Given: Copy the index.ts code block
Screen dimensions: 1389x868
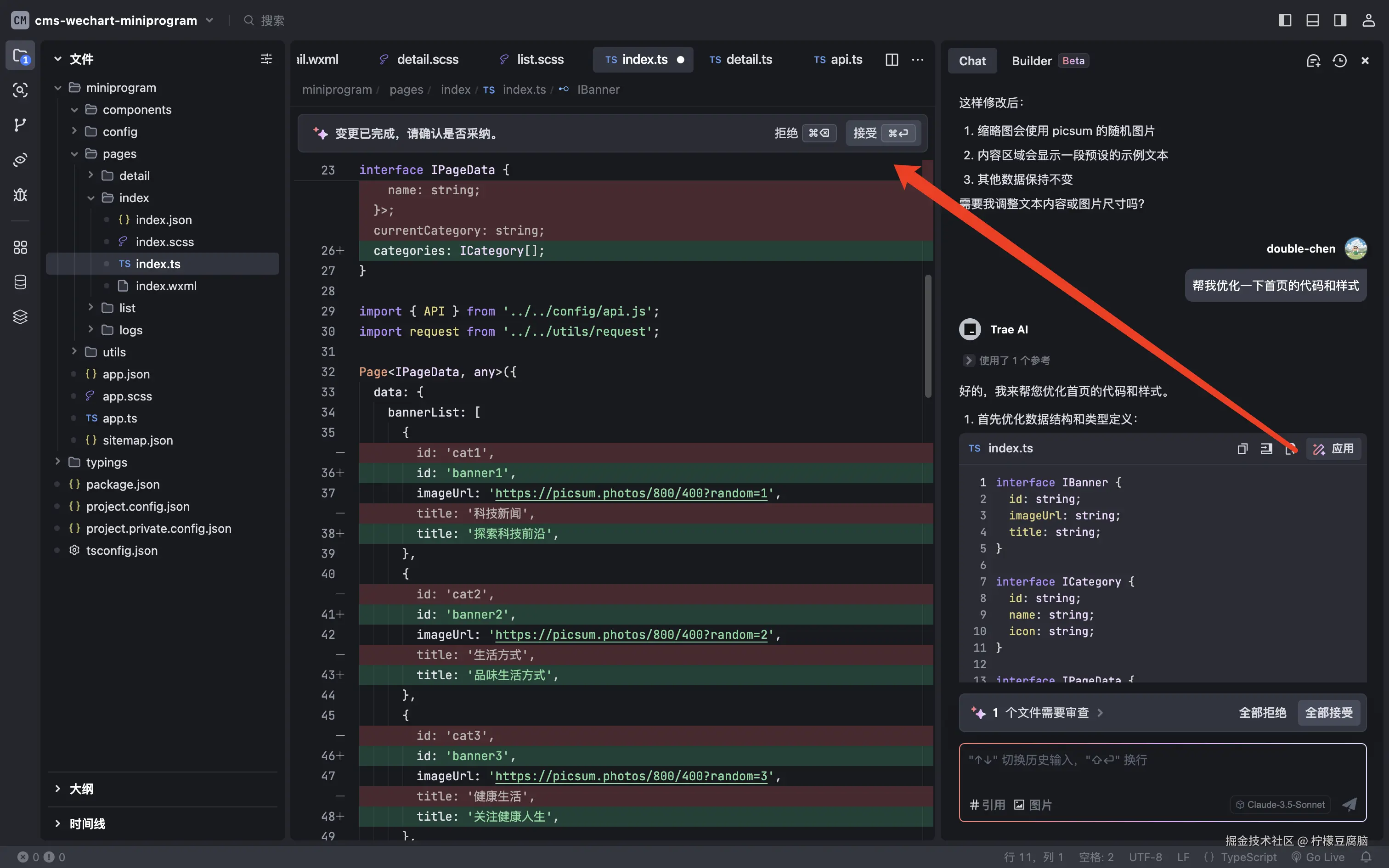Looking at the screenshot, I should [1242, 449].
